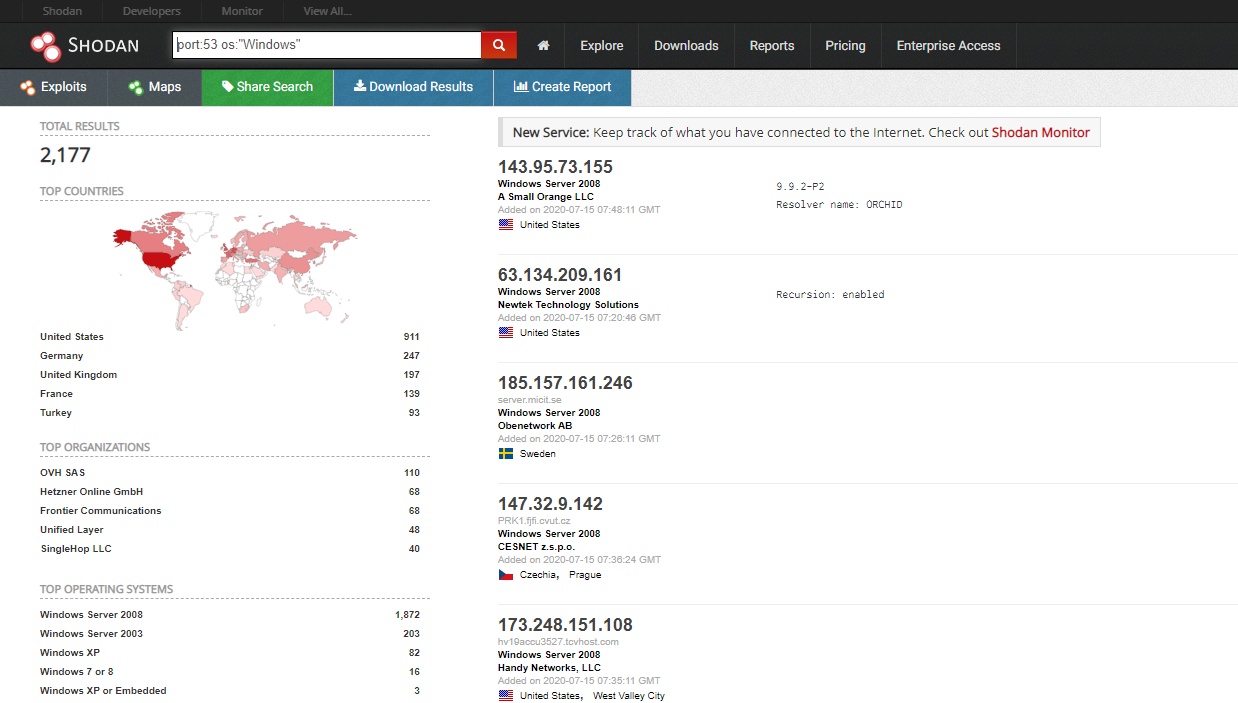Viewport: 1238px width, 703px height.
Task: Filter by Windows 7 or 8 operating system
Action: tap(77, 672)
